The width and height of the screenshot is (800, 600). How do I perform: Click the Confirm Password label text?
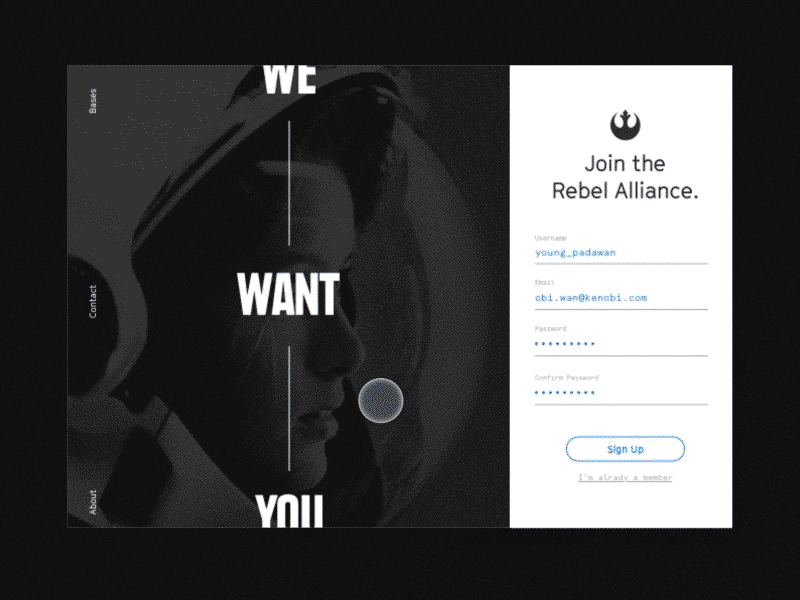pos(566,378)
